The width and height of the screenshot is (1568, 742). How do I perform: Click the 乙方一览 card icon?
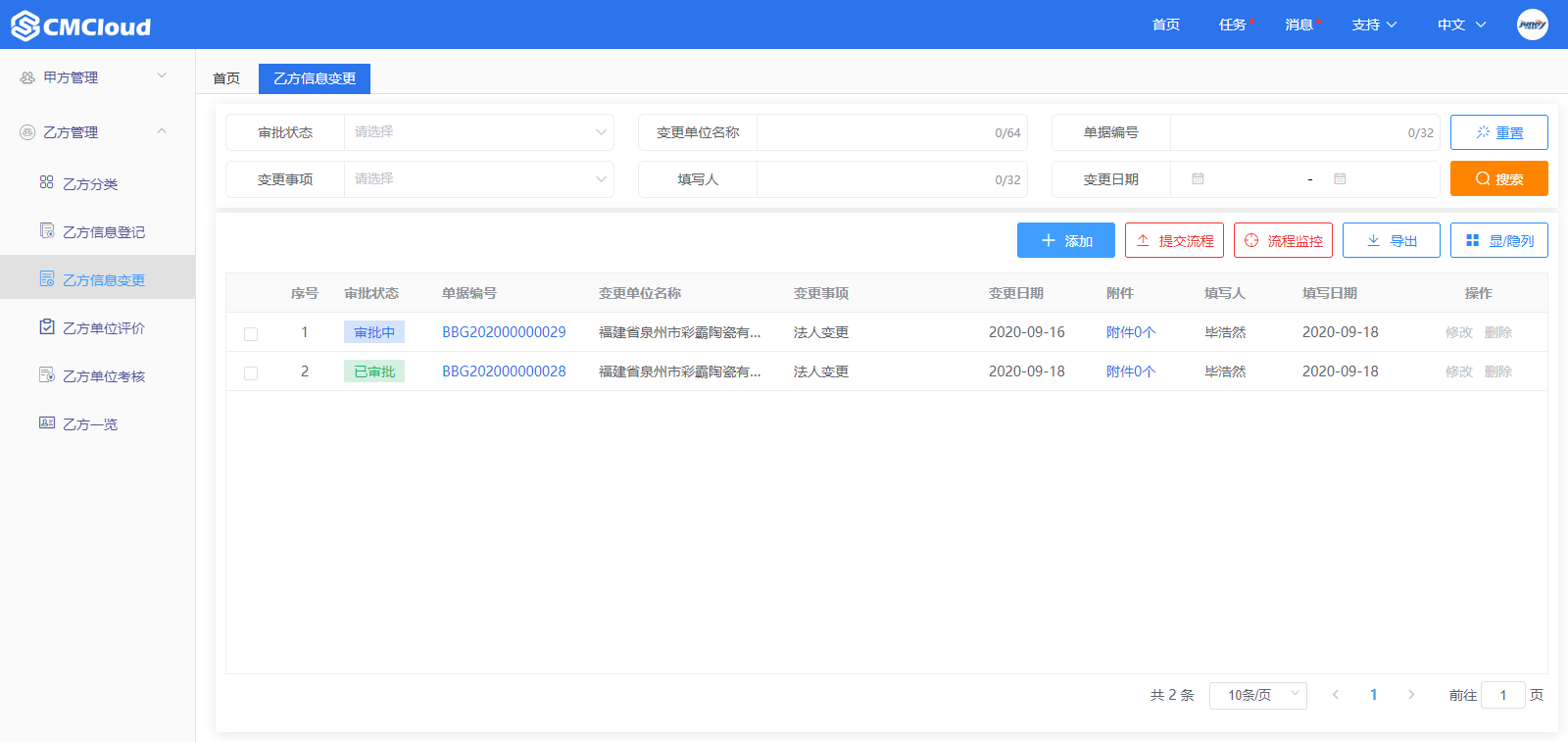tap(46, 422)
